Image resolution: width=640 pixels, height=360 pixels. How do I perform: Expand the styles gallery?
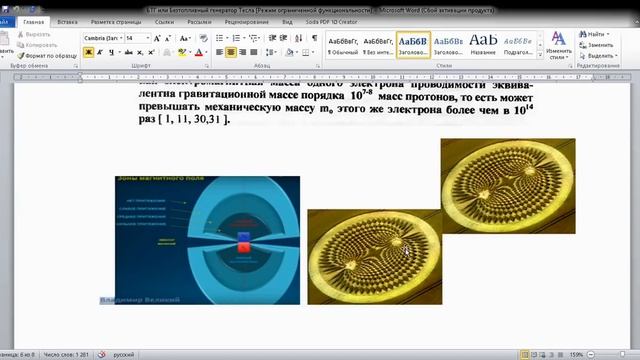(540, 55)
